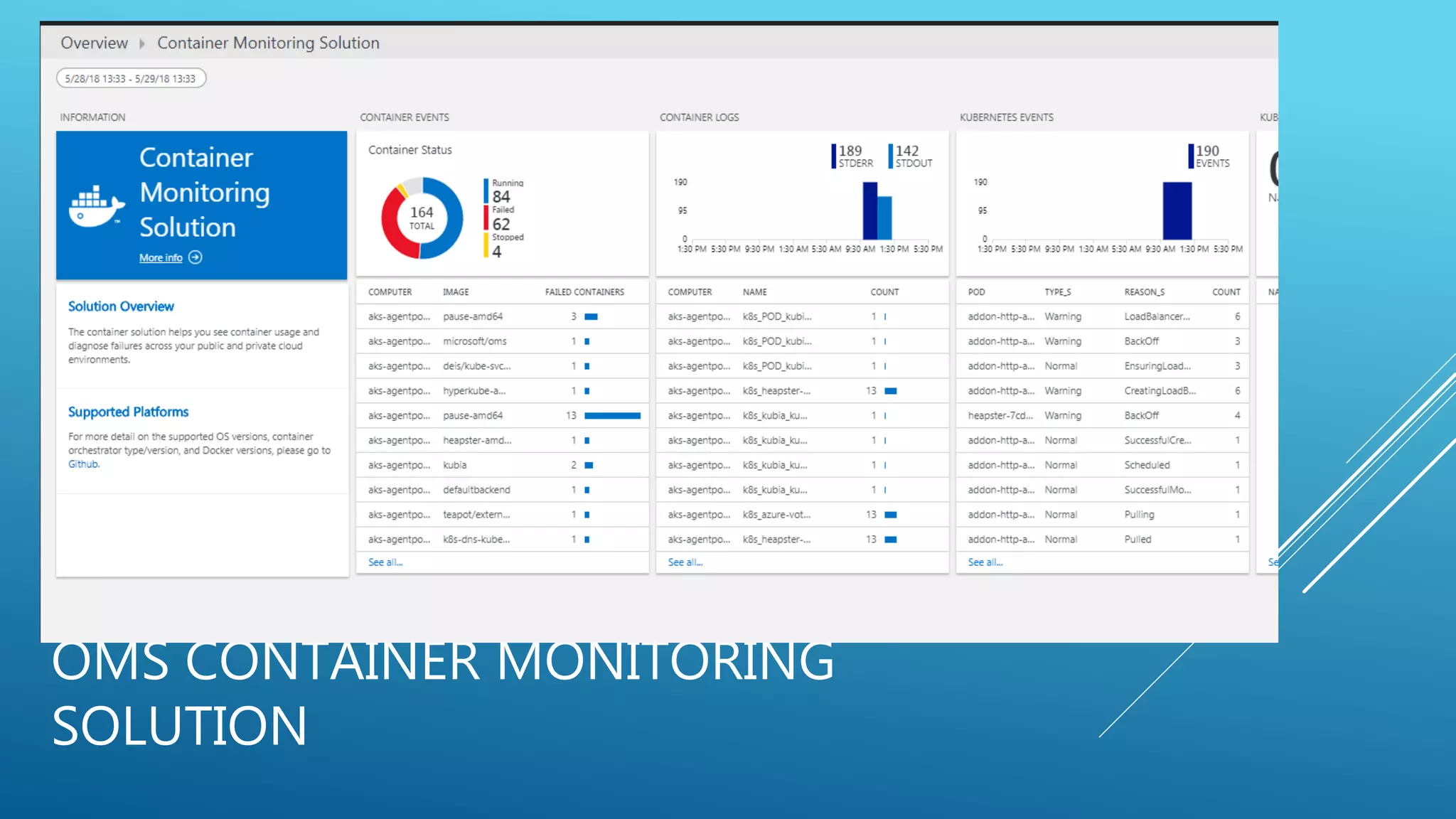The height and width of the screenshot is (819, 1456).
Task: Select Container Monitoring Solution breadcrumb
Action: 268,43
